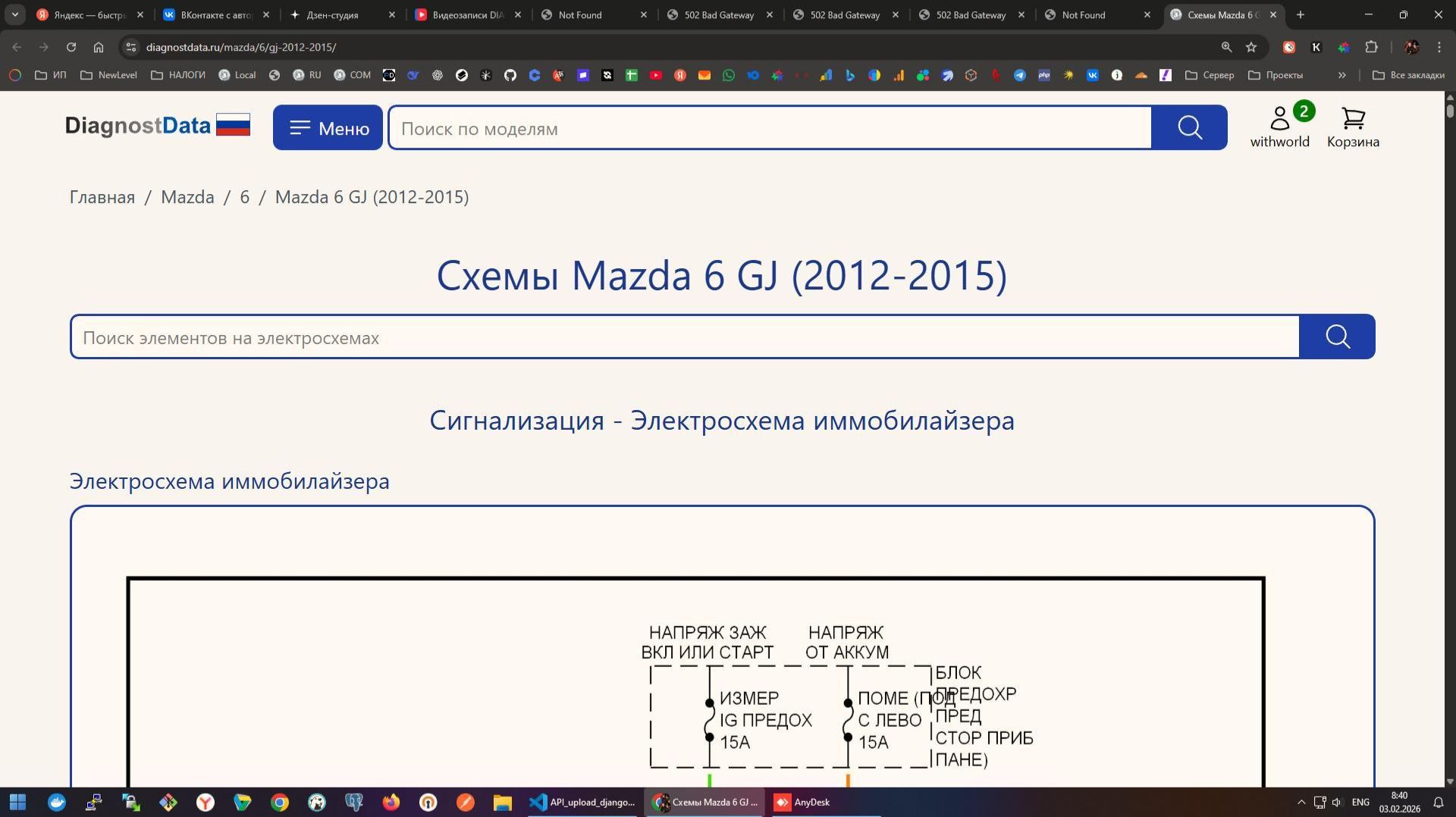Click the site information icon in address bar
The image size is (1456, 817).
(x=131, y=47)
